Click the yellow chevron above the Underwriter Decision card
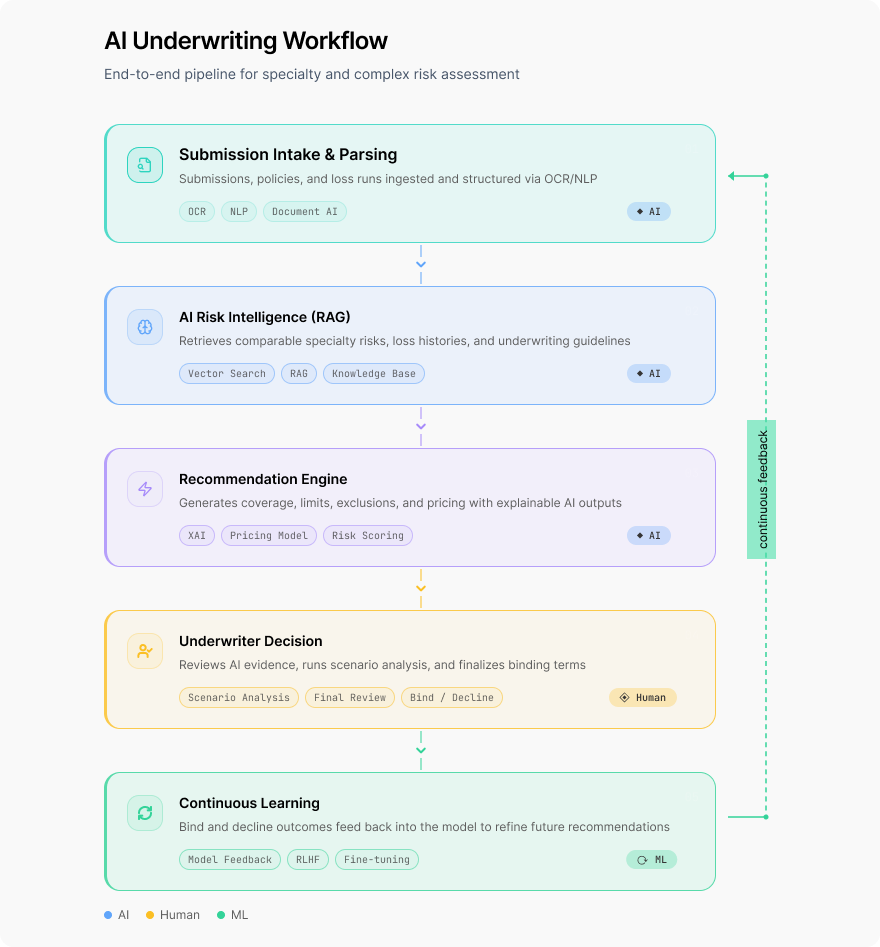The height and width of the screenshot is (947, 880). (x=421, y=588)
